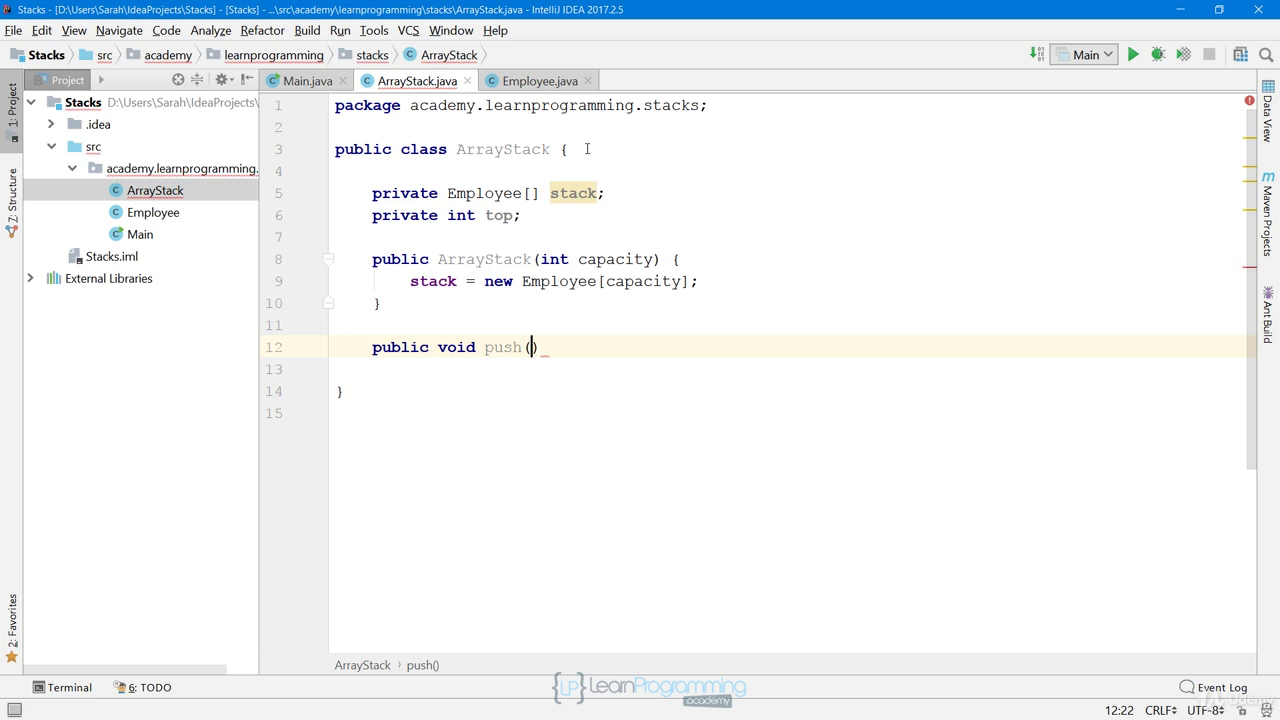Fold the constructor at line 8
The image size is (1280, 720).
coord(328,259)
